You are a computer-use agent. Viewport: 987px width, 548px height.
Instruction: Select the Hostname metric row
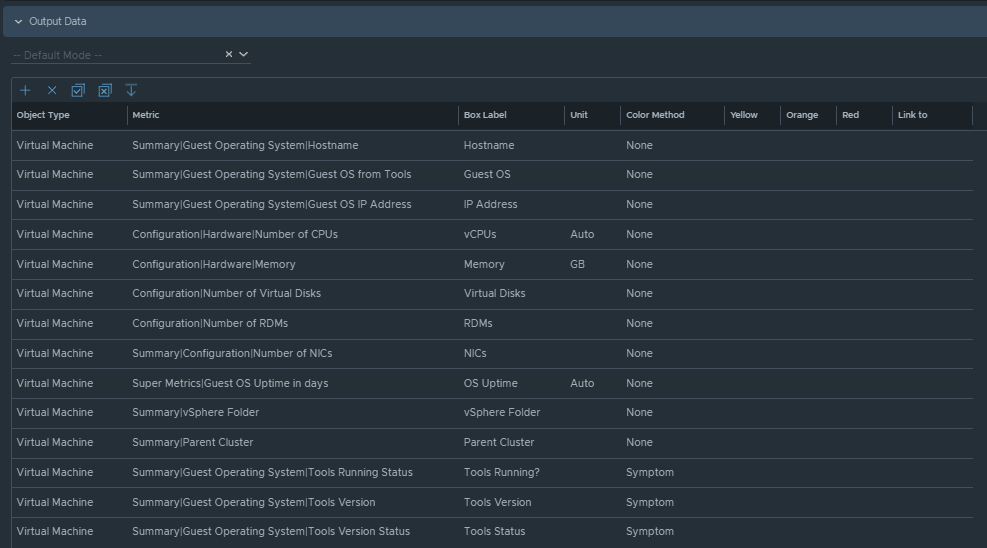click(245, 146)
